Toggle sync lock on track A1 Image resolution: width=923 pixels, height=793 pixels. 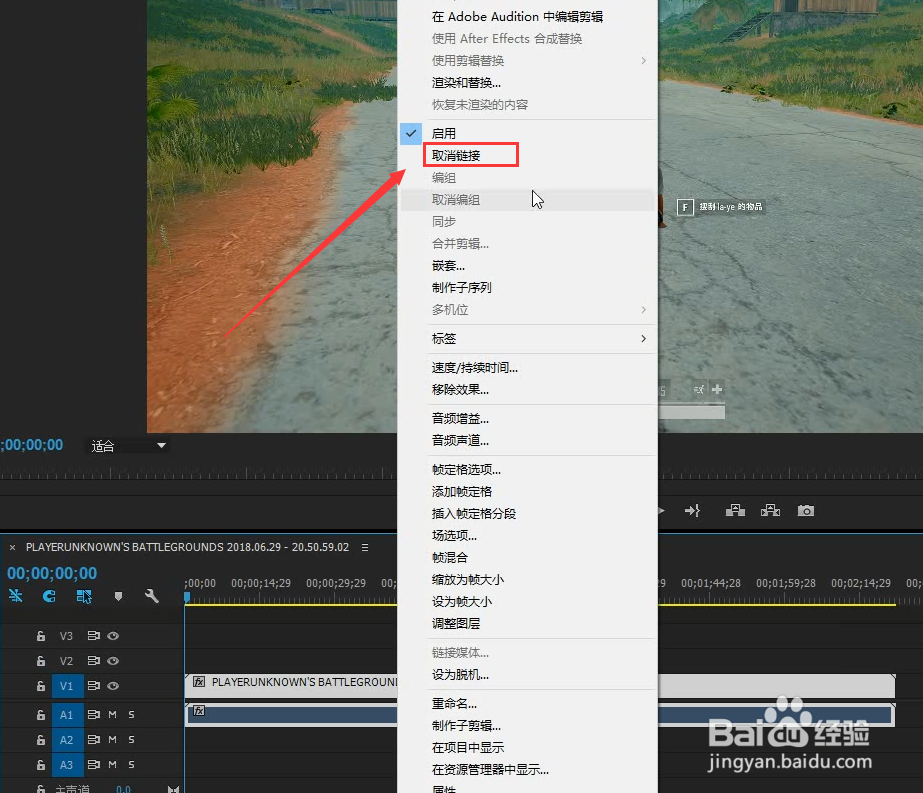coord(94,714)
